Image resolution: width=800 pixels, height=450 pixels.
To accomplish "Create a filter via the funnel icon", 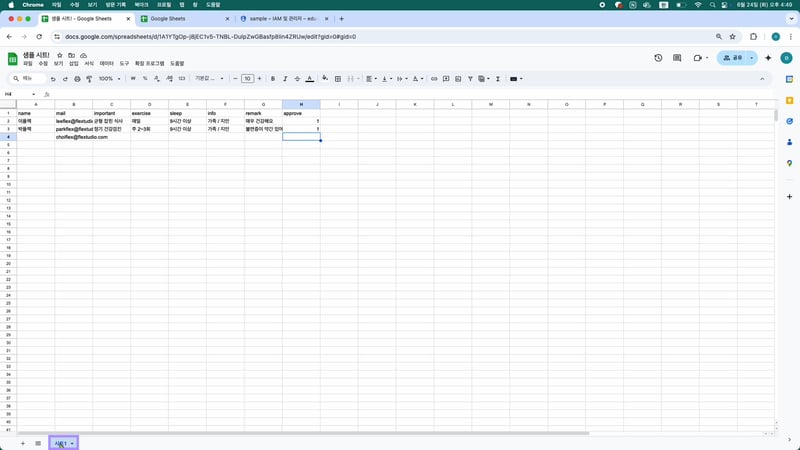I will pos(470,79).
